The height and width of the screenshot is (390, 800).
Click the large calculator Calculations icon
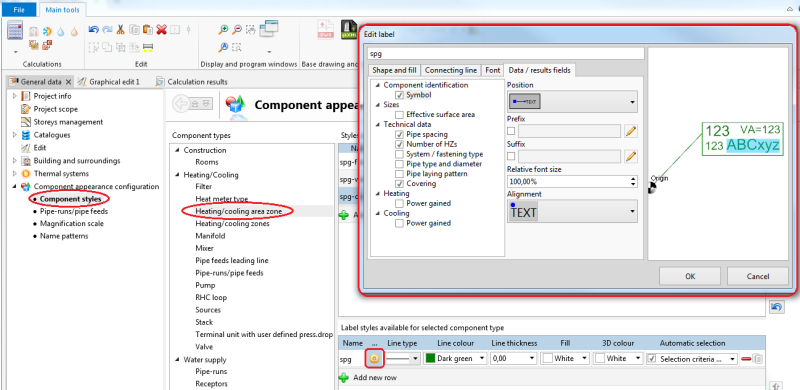pos(16,31)
